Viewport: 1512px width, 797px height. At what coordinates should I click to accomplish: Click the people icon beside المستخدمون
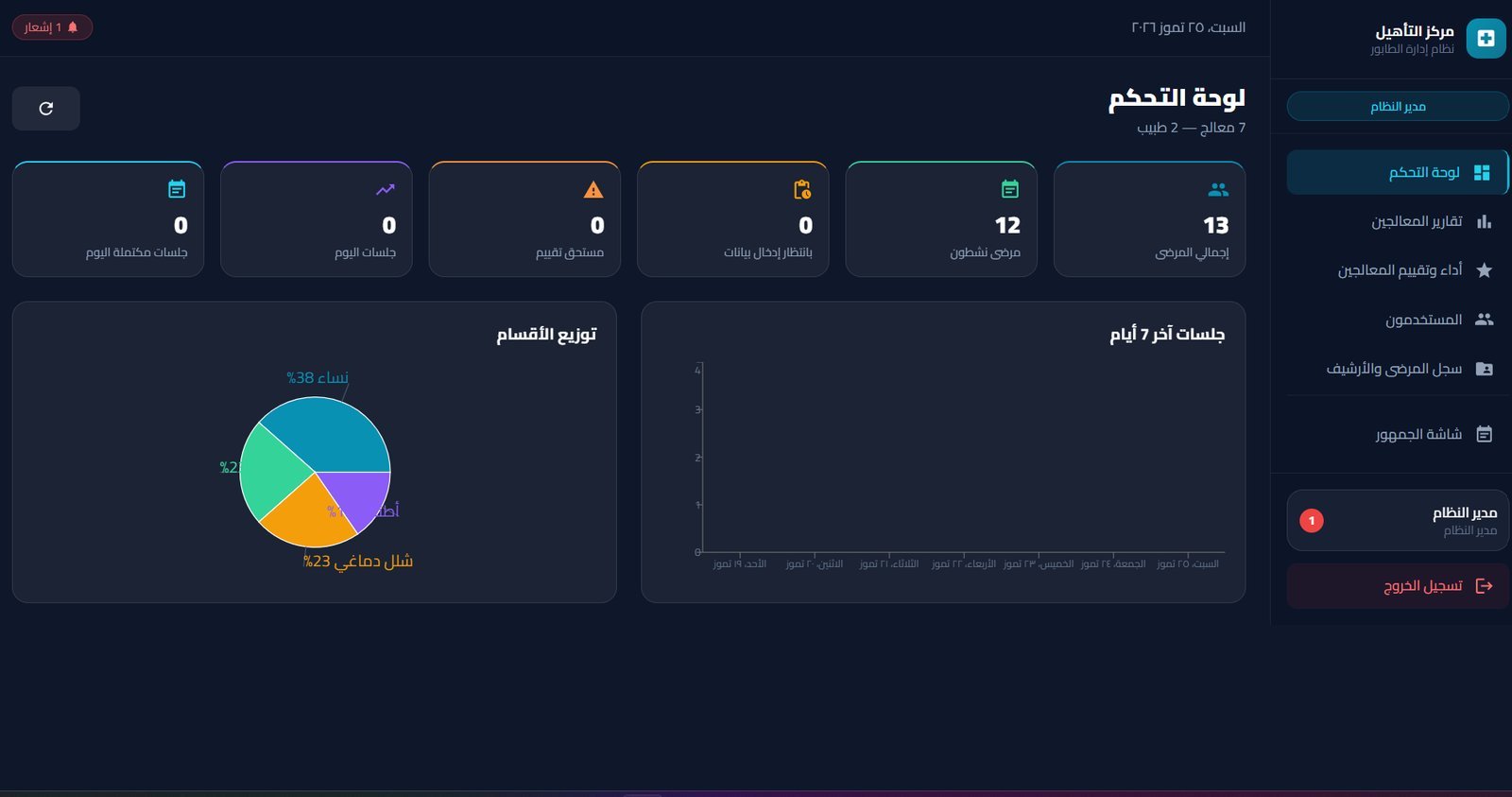pos(1484,320)
